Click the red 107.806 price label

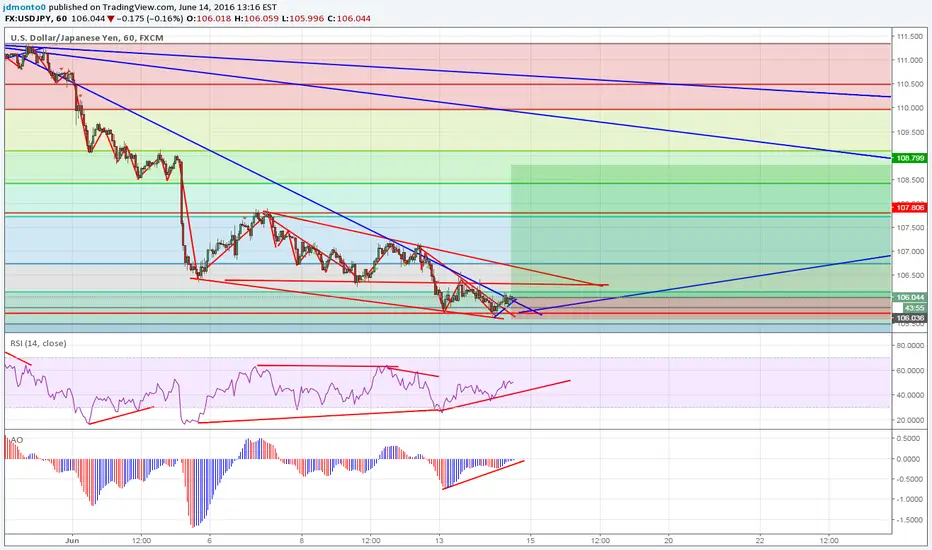point(910,208)
